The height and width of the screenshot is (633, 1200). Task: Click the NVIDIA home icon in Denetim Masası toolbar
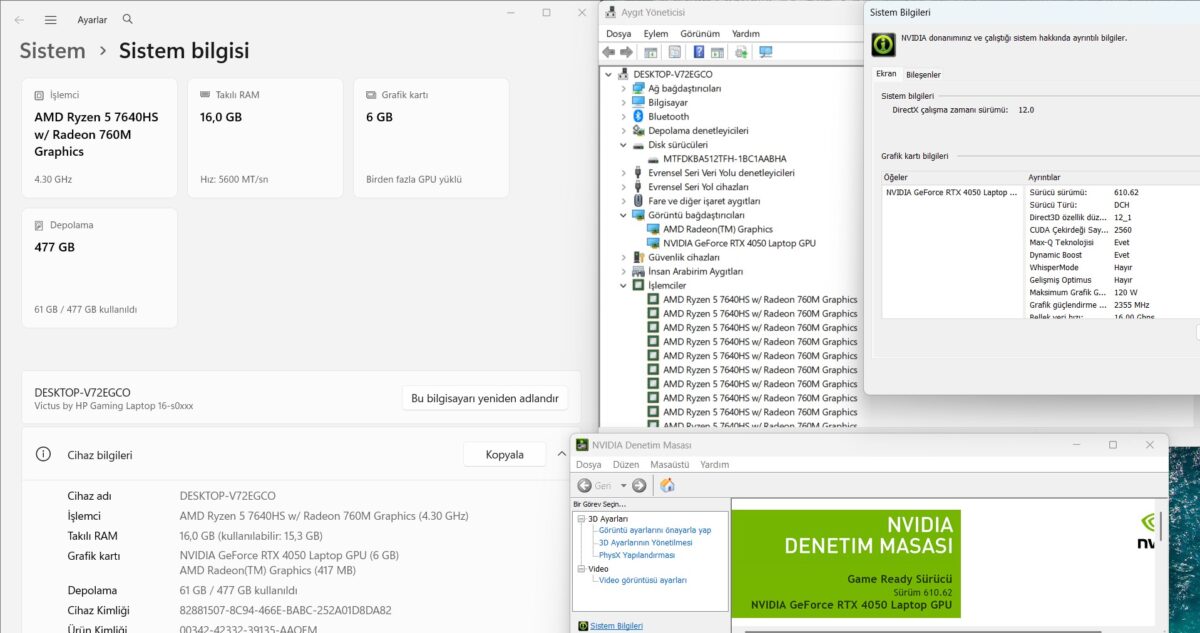click(x=667, y=485)
